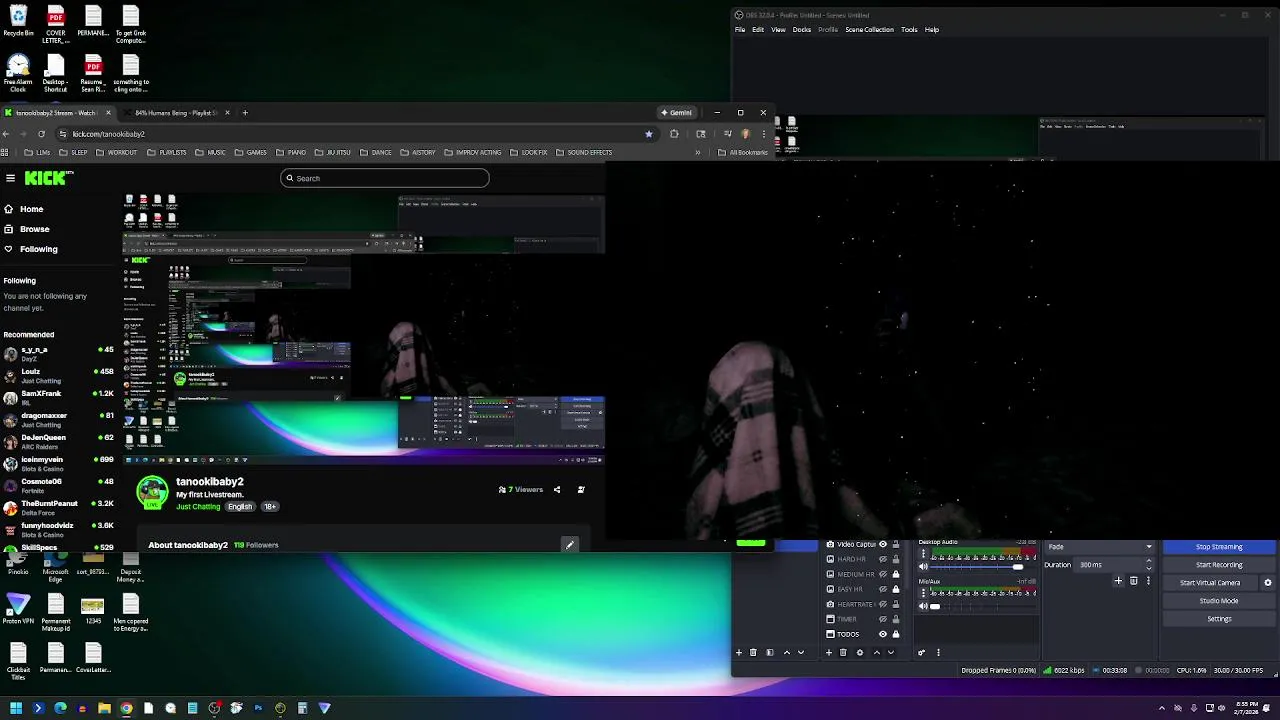The height and width of the screenshot is (720, 1280).
Task: Move source up in OBS
Action: pos(877,652)
